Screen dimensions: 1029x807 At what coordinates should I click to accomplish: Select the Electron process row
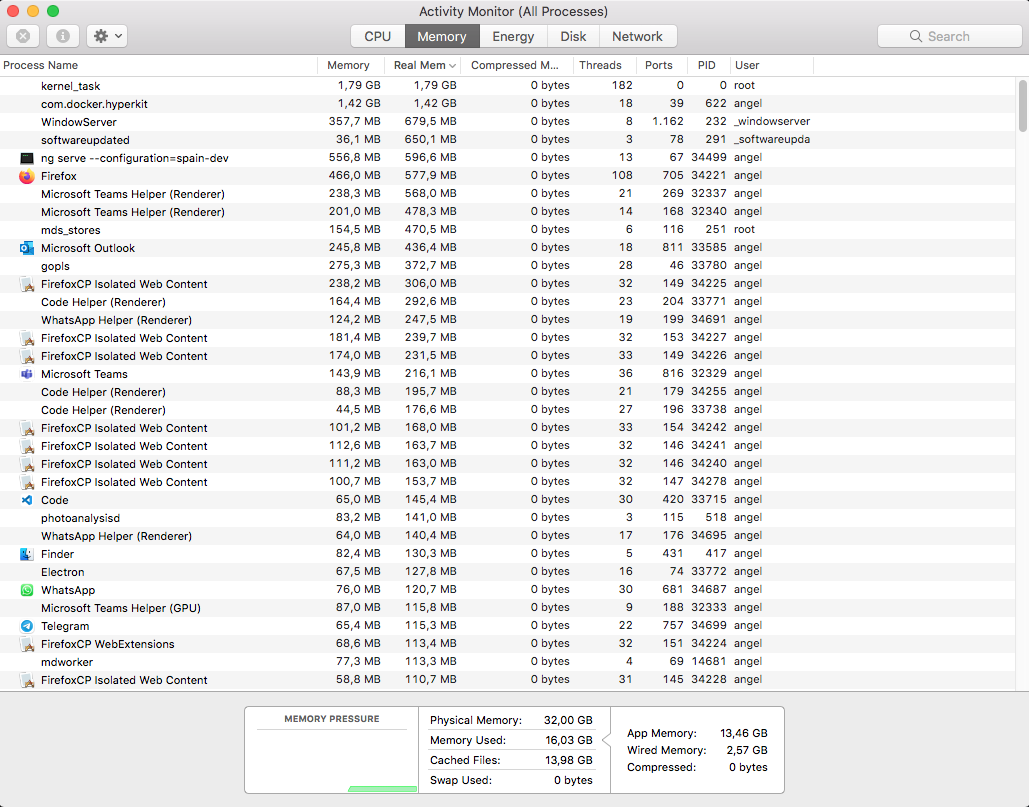pos(509,571)
